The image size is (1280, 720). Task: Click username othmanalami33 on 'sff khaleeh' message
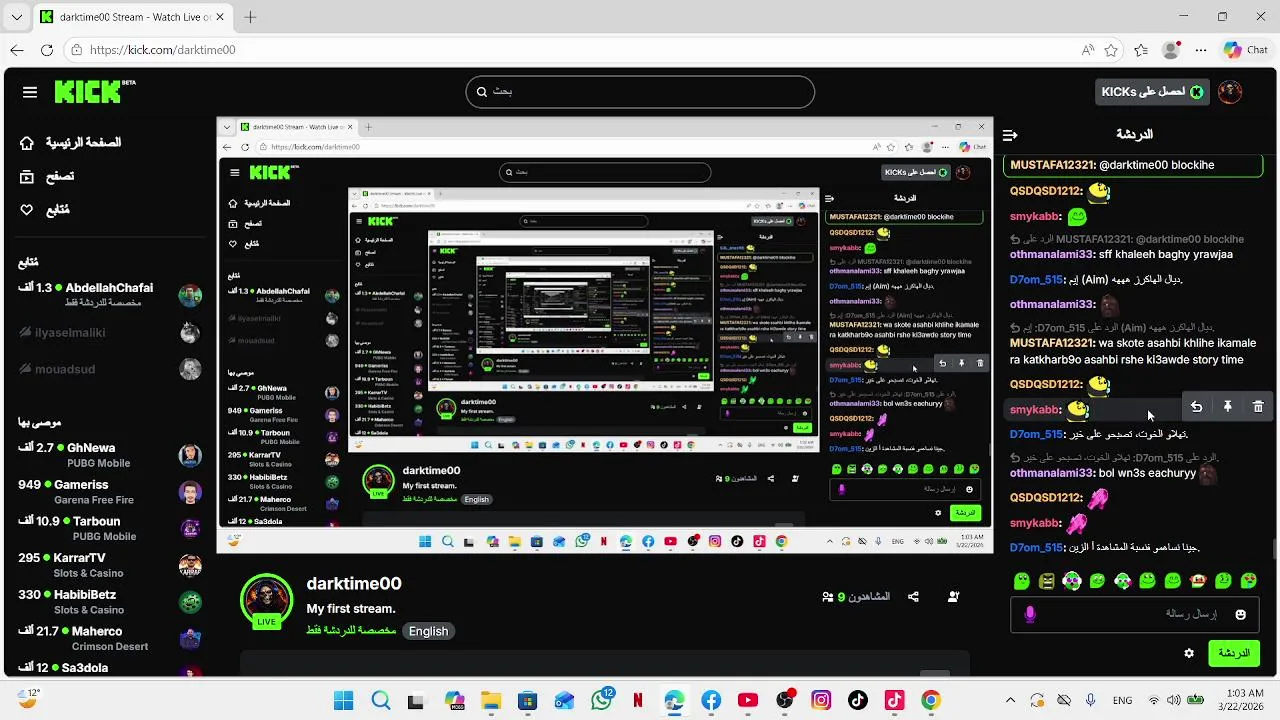coord(1052,254)
